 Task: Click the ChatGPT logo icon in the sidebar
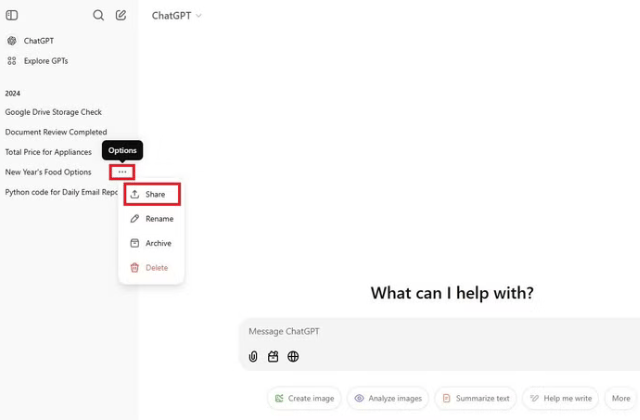click(12, 41)
